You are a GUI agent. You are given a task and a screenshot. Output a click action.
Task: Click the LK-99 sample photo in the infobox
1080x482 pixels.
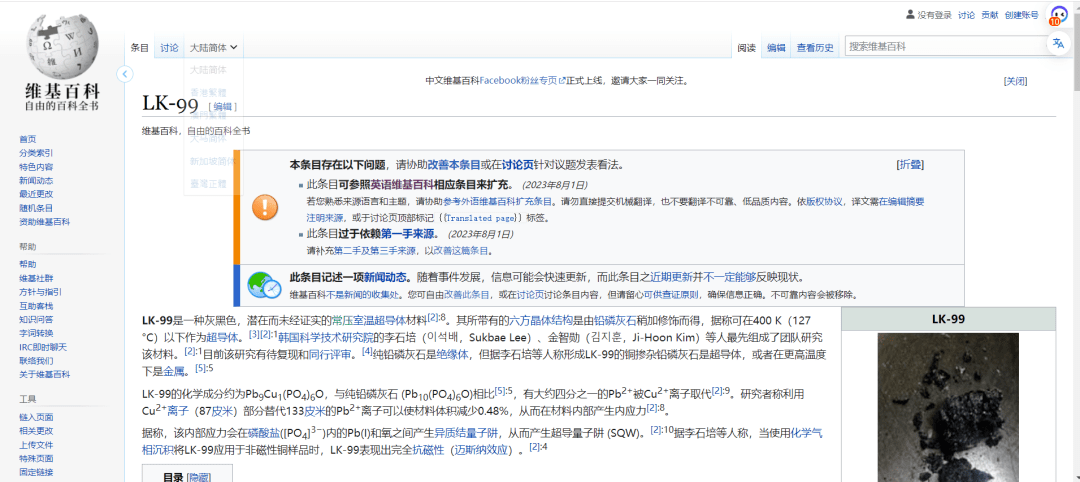(x=947, y=408)
